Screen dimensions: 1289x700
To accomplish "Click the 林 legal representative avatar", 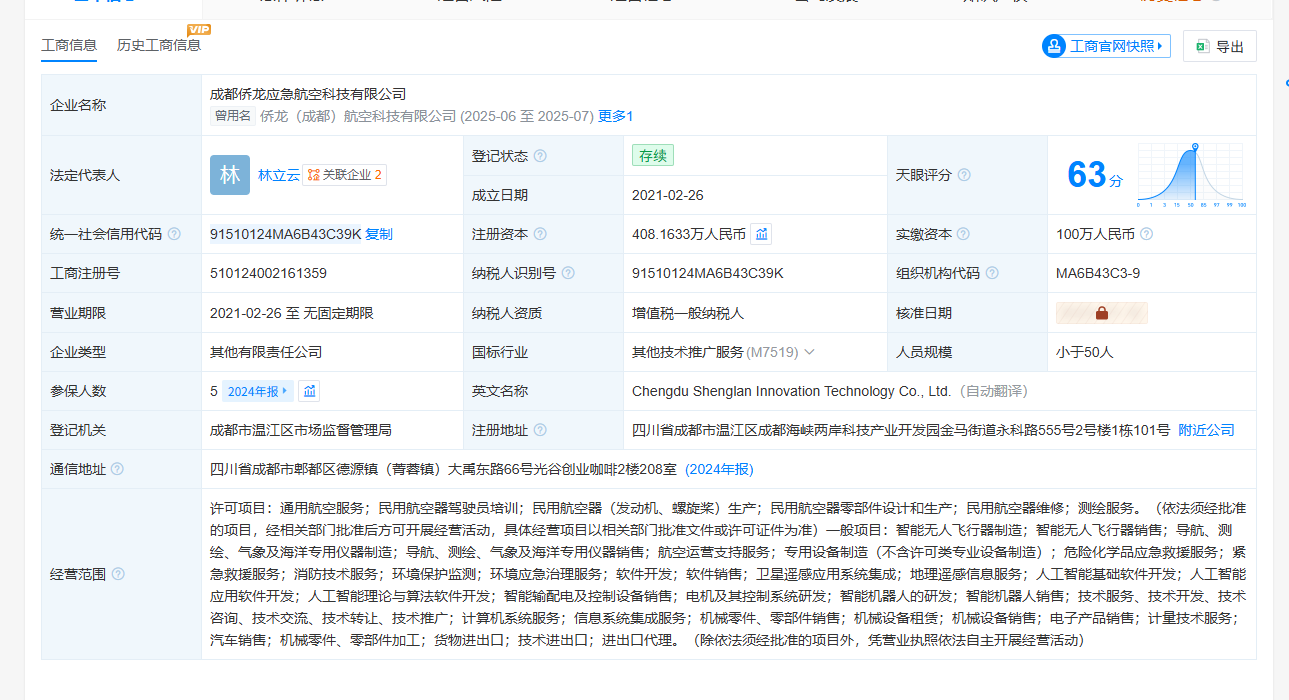I will [x=230, y=175].
